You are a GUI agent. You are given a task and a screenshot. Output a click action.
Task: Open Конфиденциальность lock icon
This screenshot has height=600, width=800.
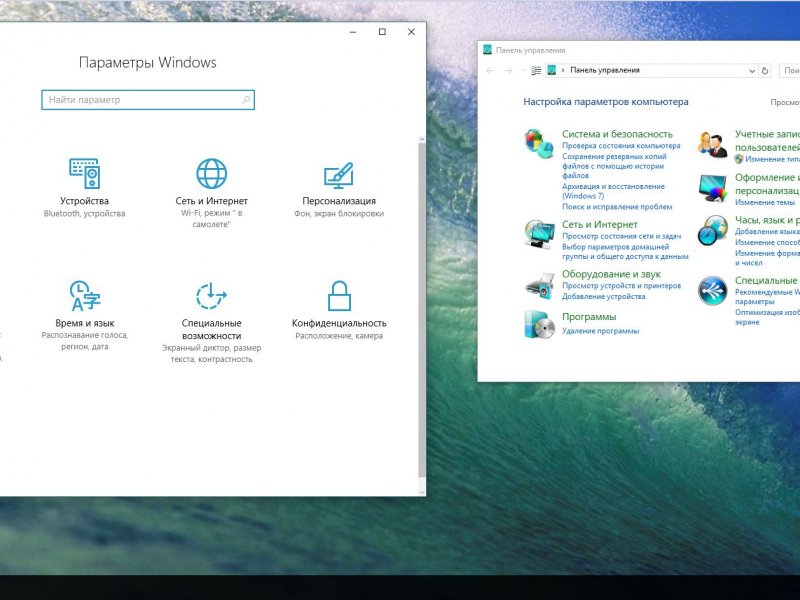coord(339,295)
